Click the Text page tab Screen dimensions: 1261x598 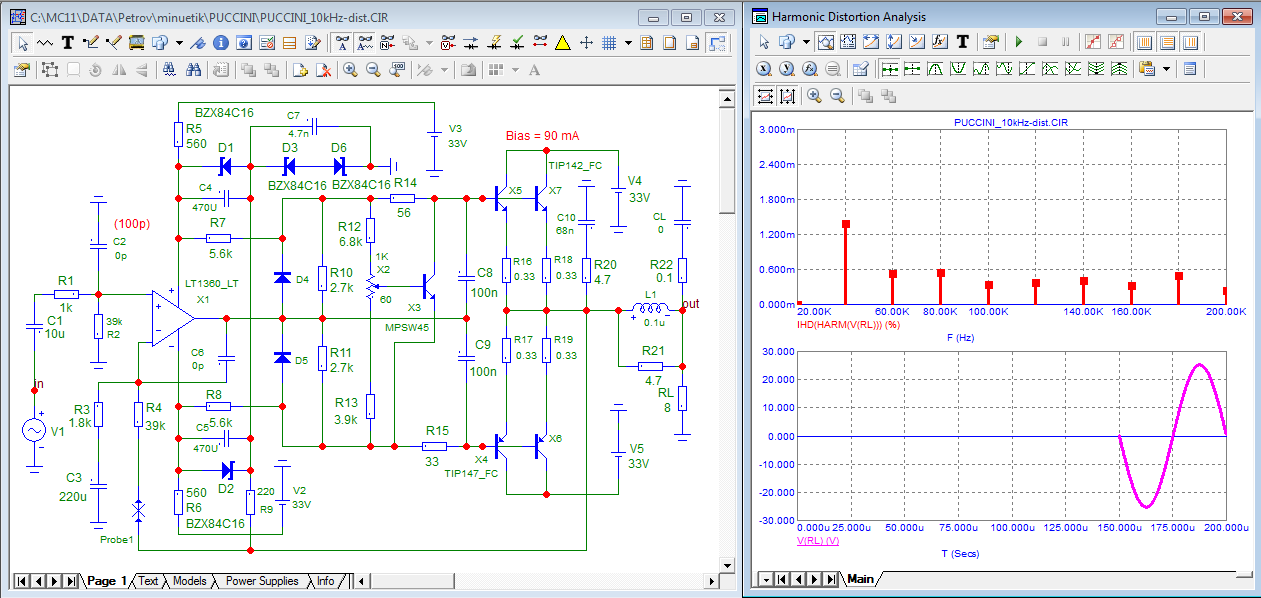[148, 581]
